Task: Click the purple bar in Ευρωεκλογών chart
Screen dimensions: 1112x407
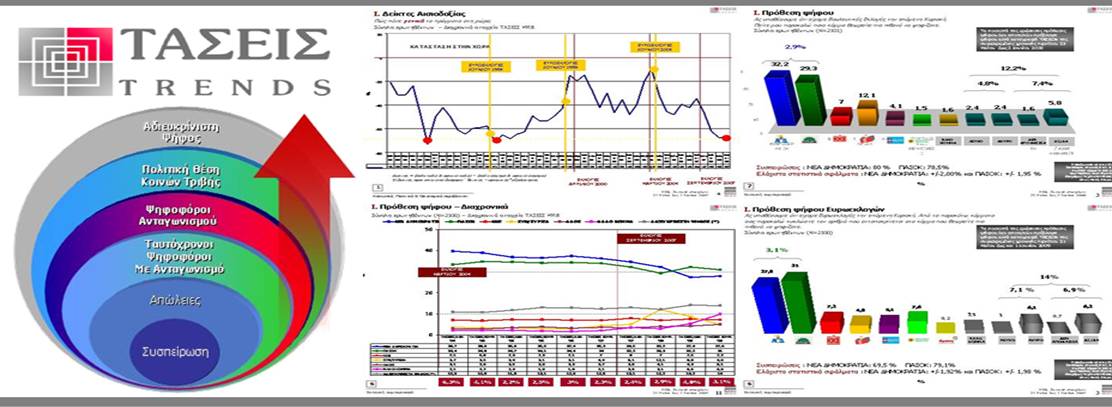Action: pyautogui.click(x=889, y=324)
